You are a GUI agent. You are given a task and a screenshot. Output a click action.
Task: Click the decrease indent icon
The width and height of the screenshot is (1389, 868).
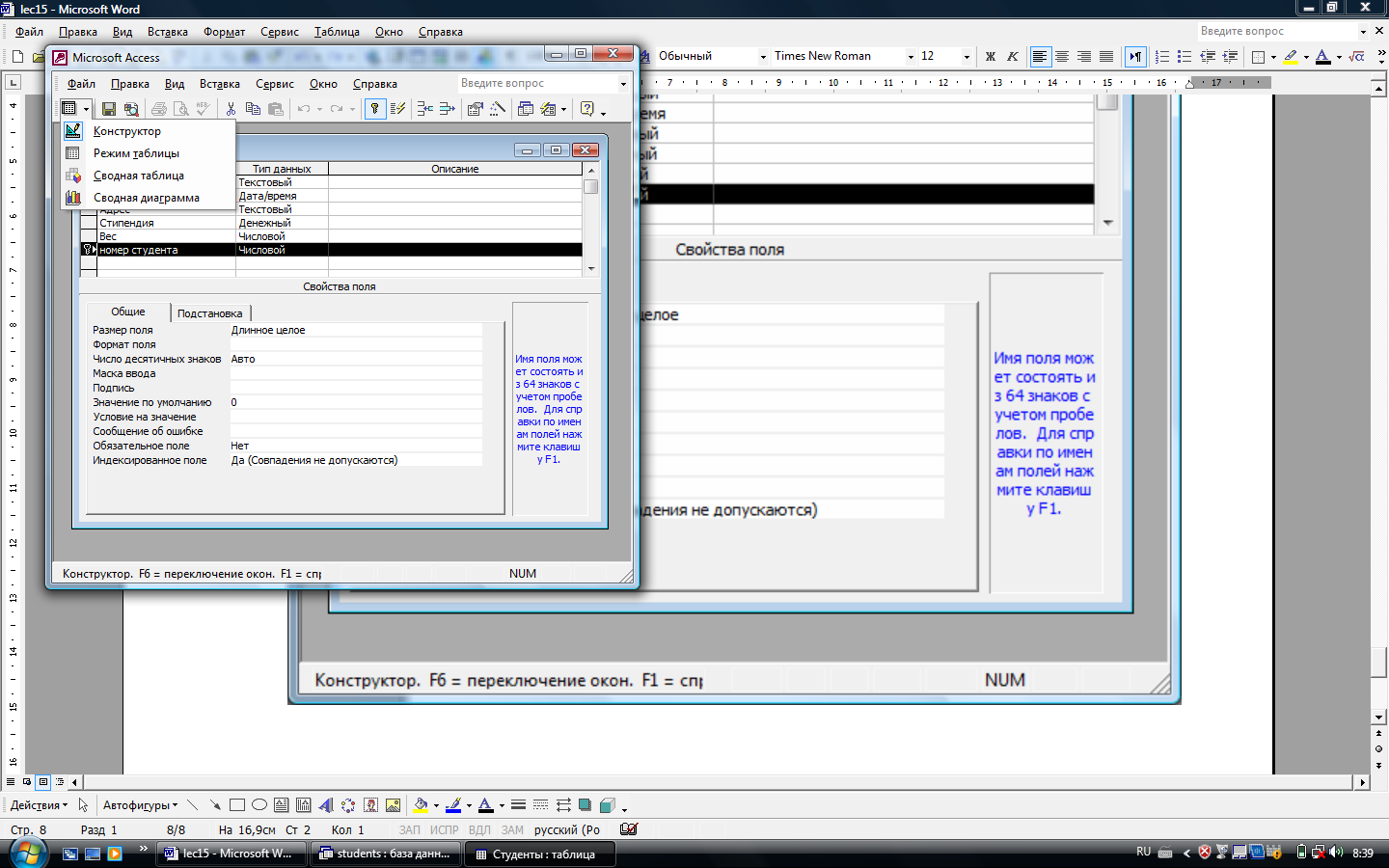point(1208,57)
